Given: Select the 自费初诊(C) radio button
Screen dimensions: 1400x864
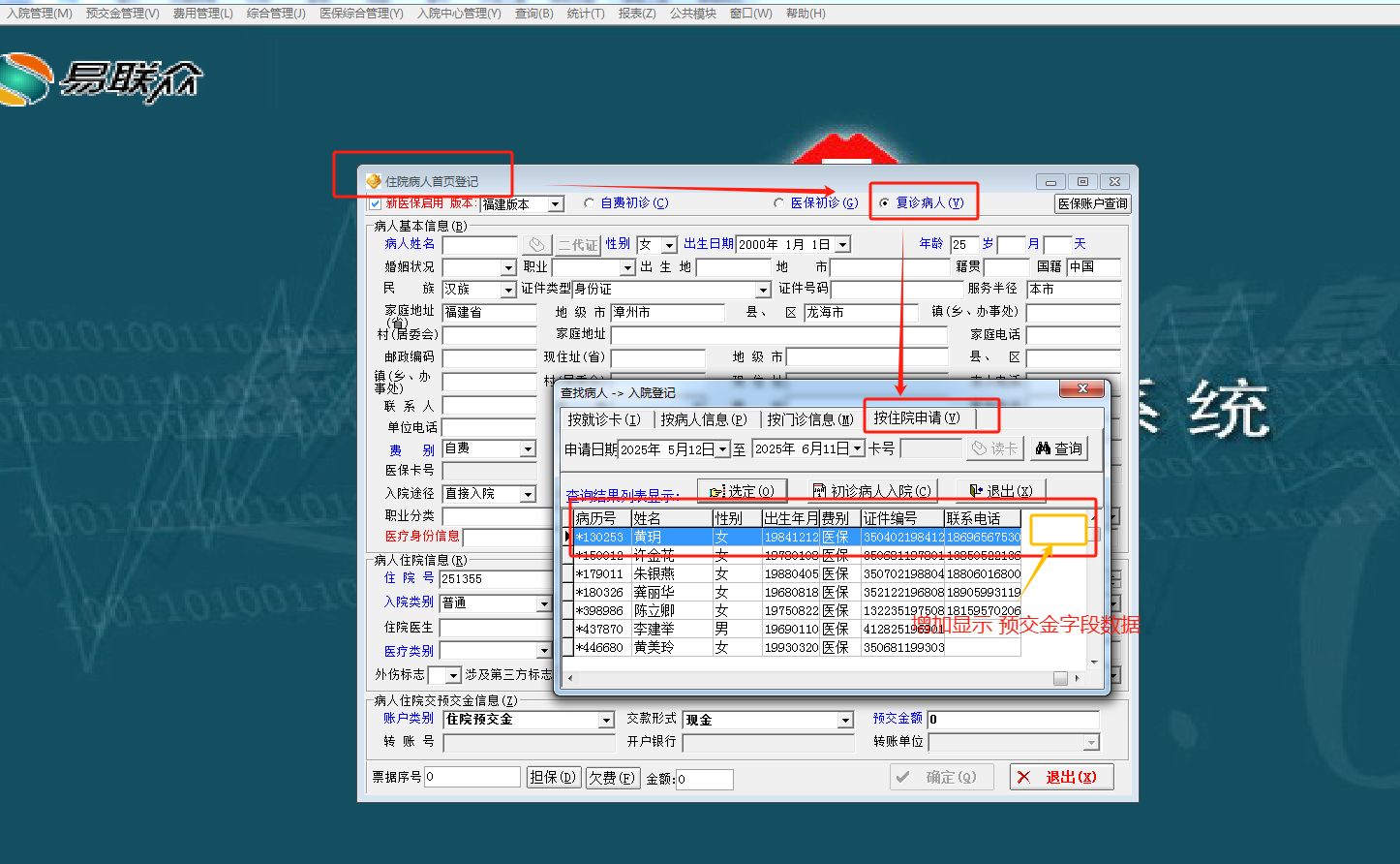Looking at the screenshot, I should click(589, 203).
